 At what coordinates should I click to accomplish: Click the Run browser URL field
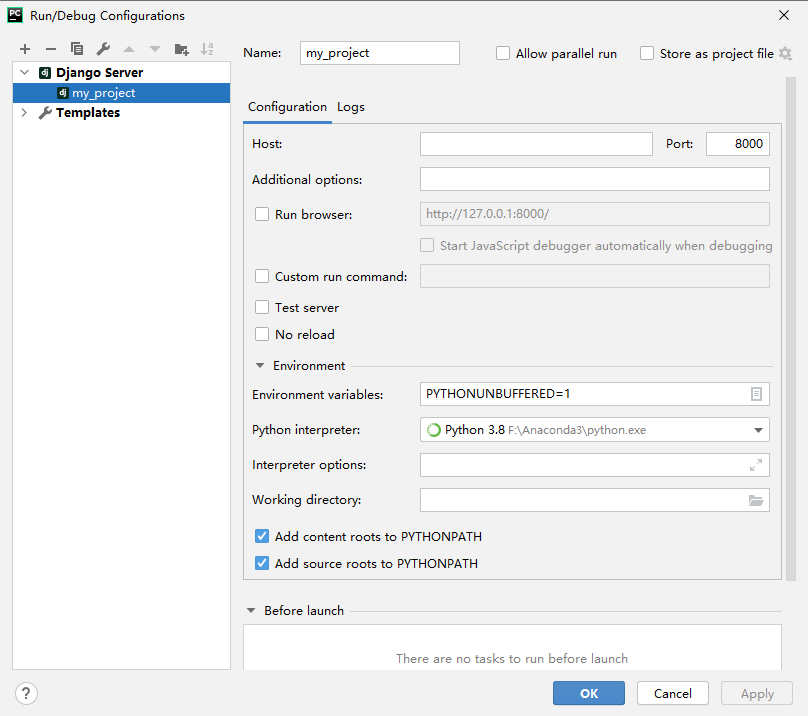point(595,214)
